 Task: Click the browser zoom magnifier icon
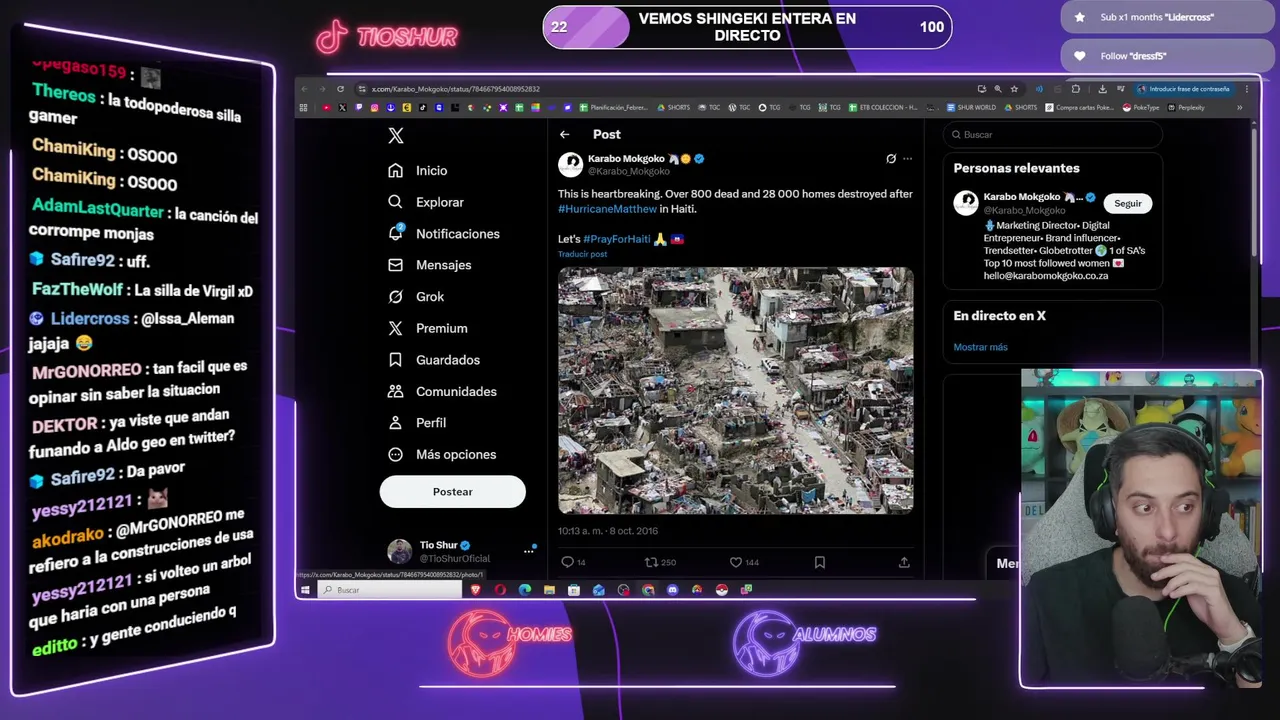997,89
